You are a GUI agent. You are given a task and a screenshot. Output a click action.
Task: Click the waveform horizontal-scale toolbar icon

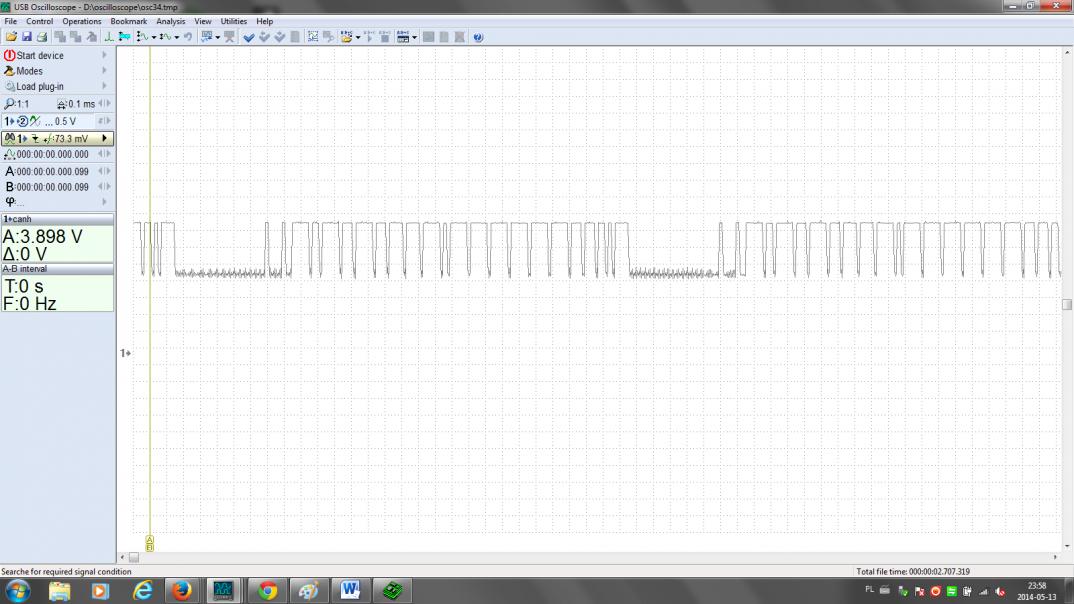165,37
